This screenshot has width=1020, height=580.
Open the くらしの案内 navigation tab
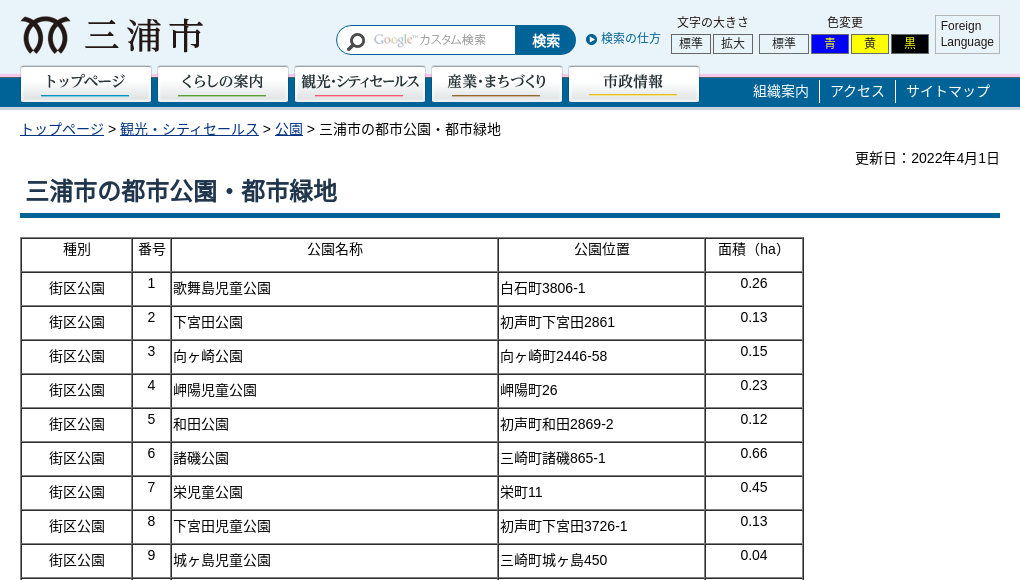pos(223,83)
